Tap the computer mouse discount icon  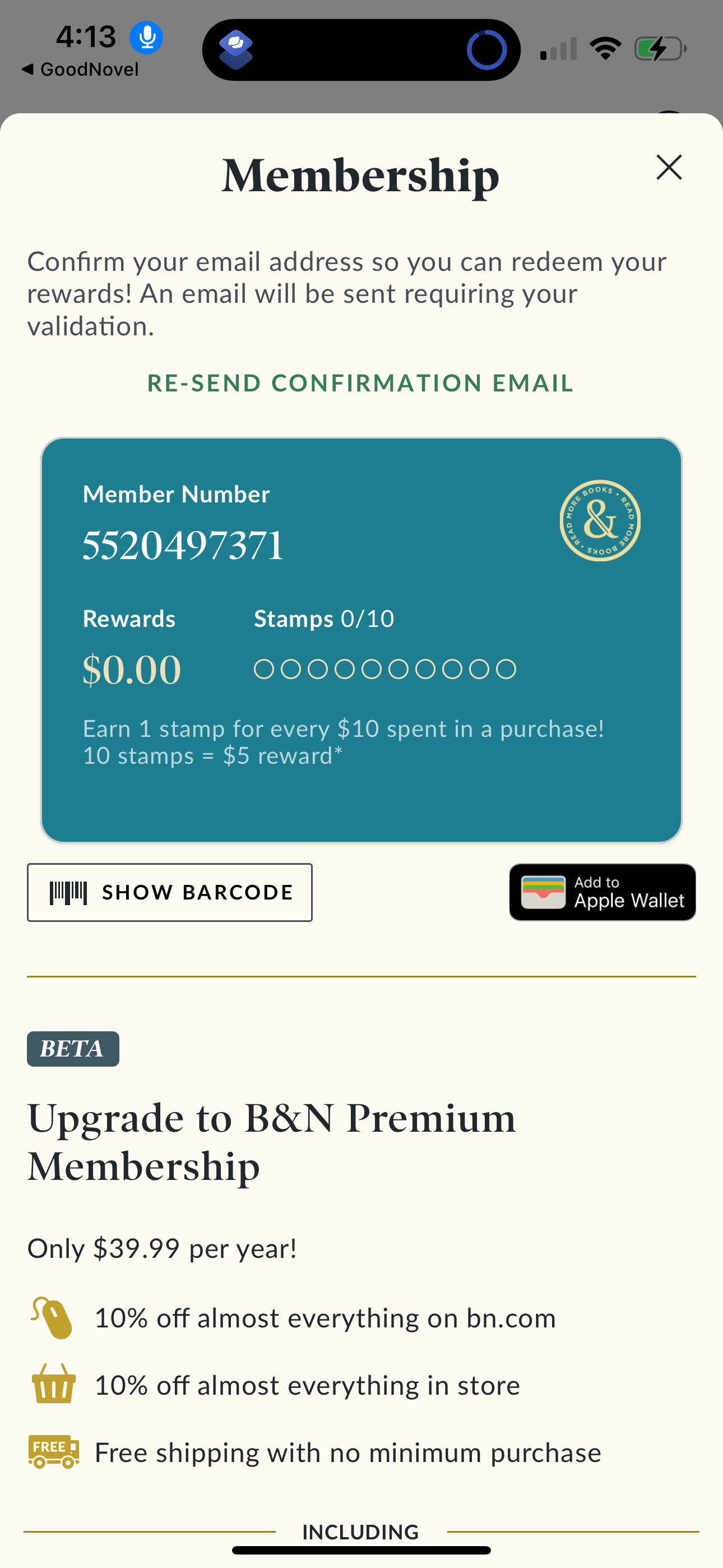[x=52, y=1318]
